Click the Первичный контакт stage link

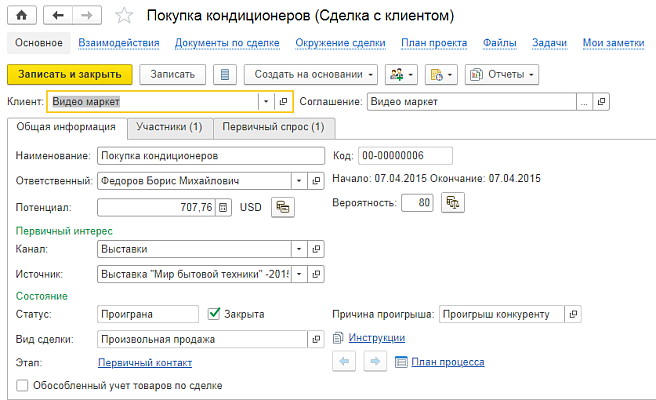click(144, 363)
